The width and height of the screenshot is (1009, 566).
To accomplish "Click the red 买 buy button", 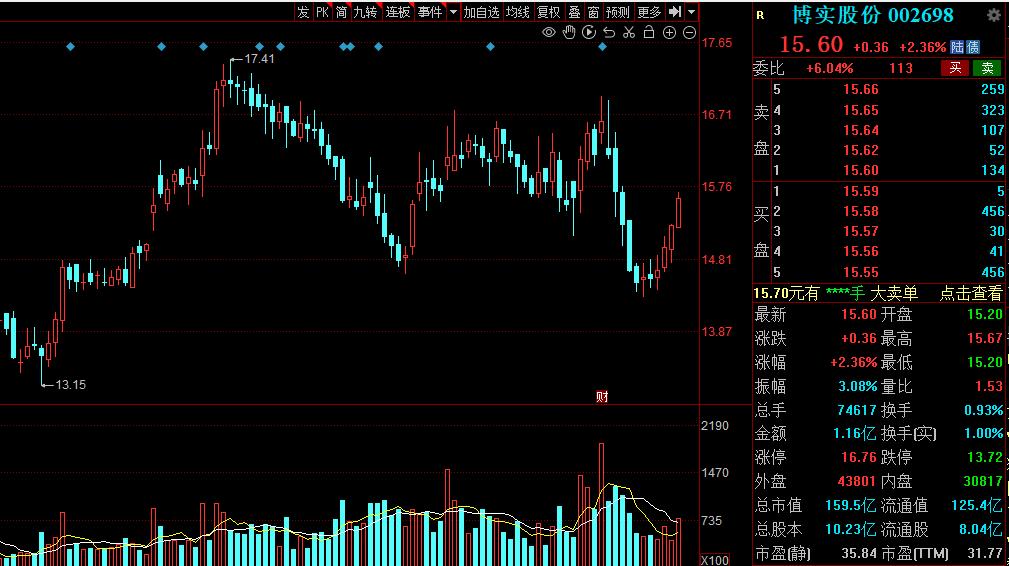I will tap(955, 68).
